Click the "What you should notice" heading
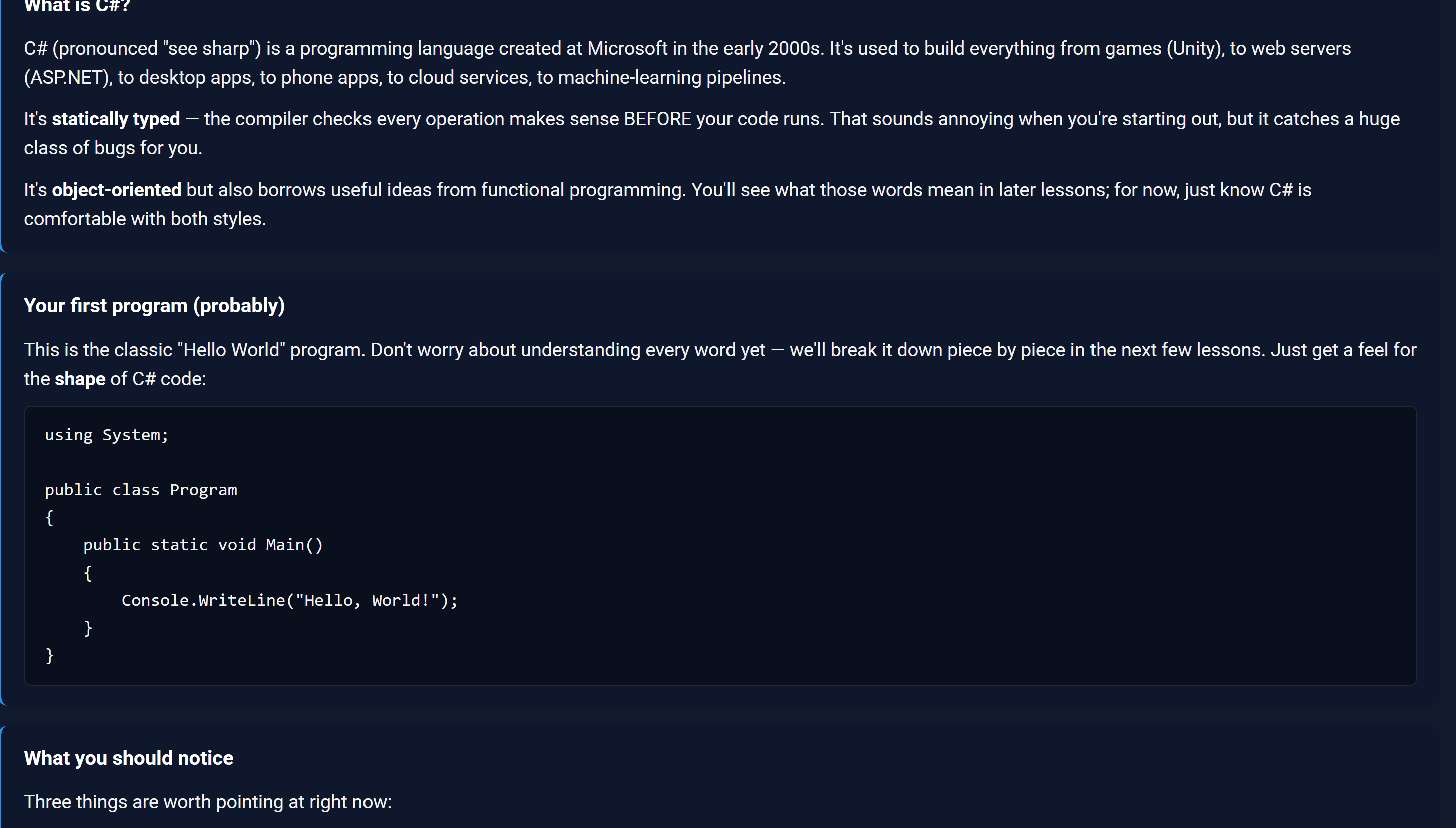 (x=129, y=758)
